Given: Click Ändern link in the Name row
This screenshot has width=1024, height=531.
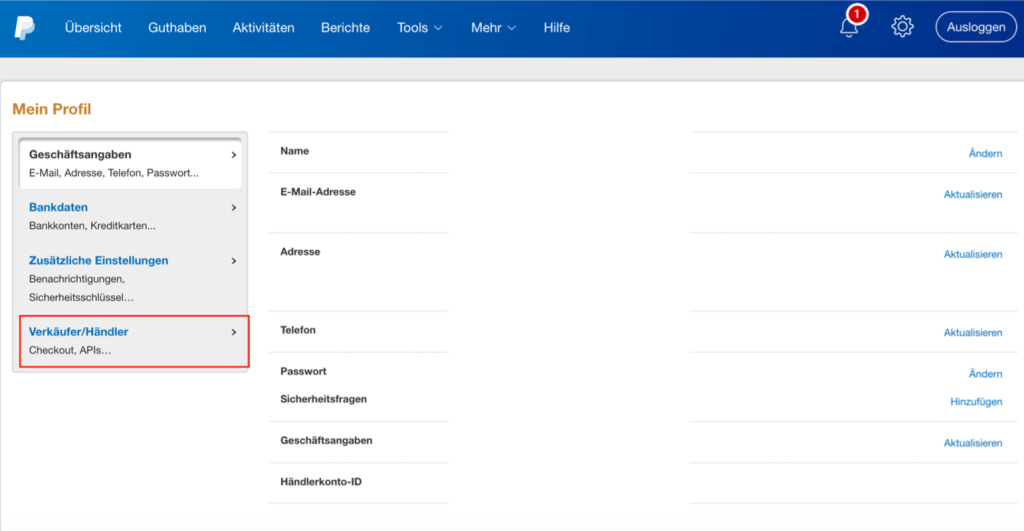Looking at the screenshot, I should coord(985,153).
